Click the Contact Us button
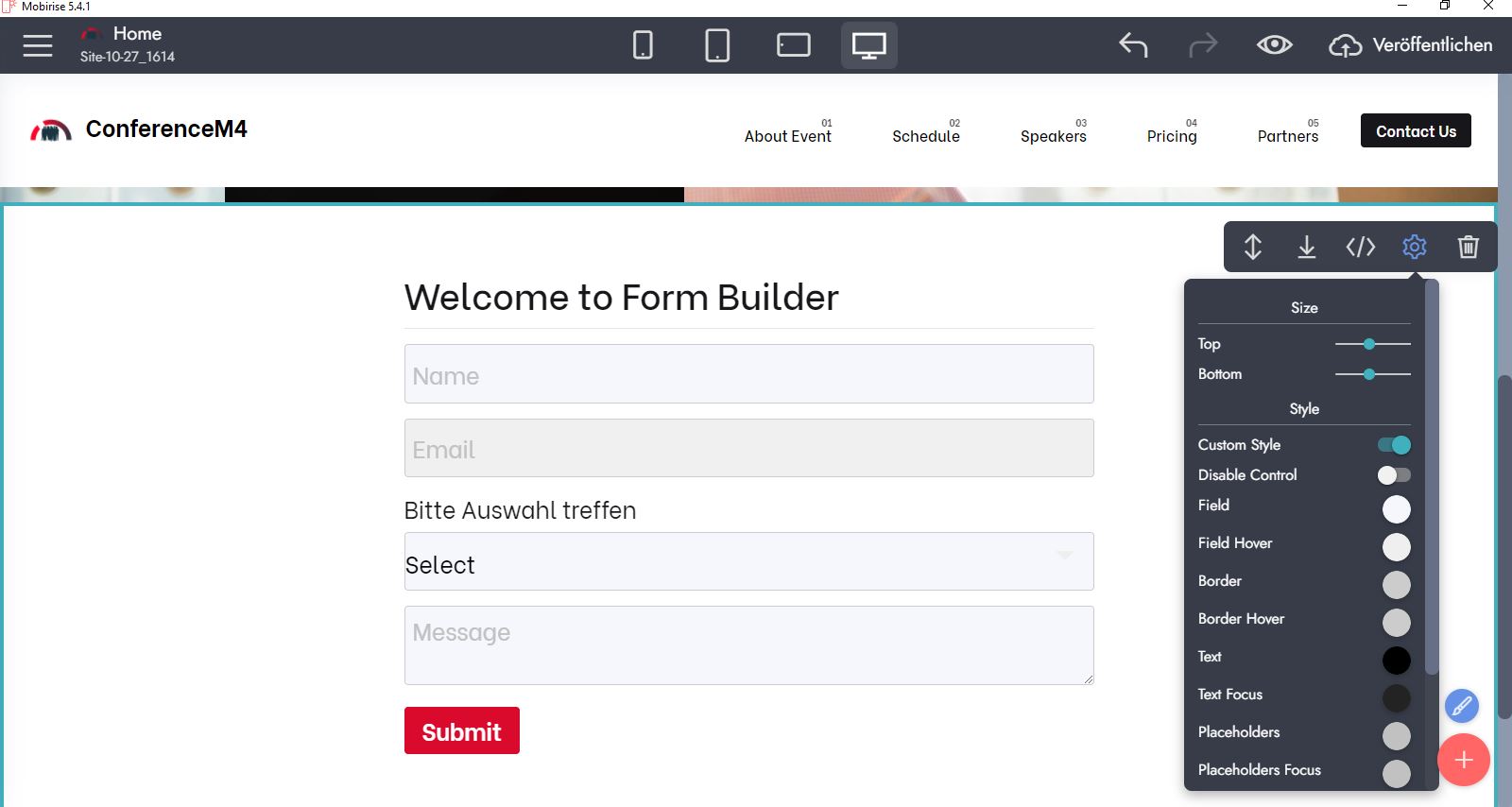The height and width of the screenshot is (807, 1512). 1415,131
